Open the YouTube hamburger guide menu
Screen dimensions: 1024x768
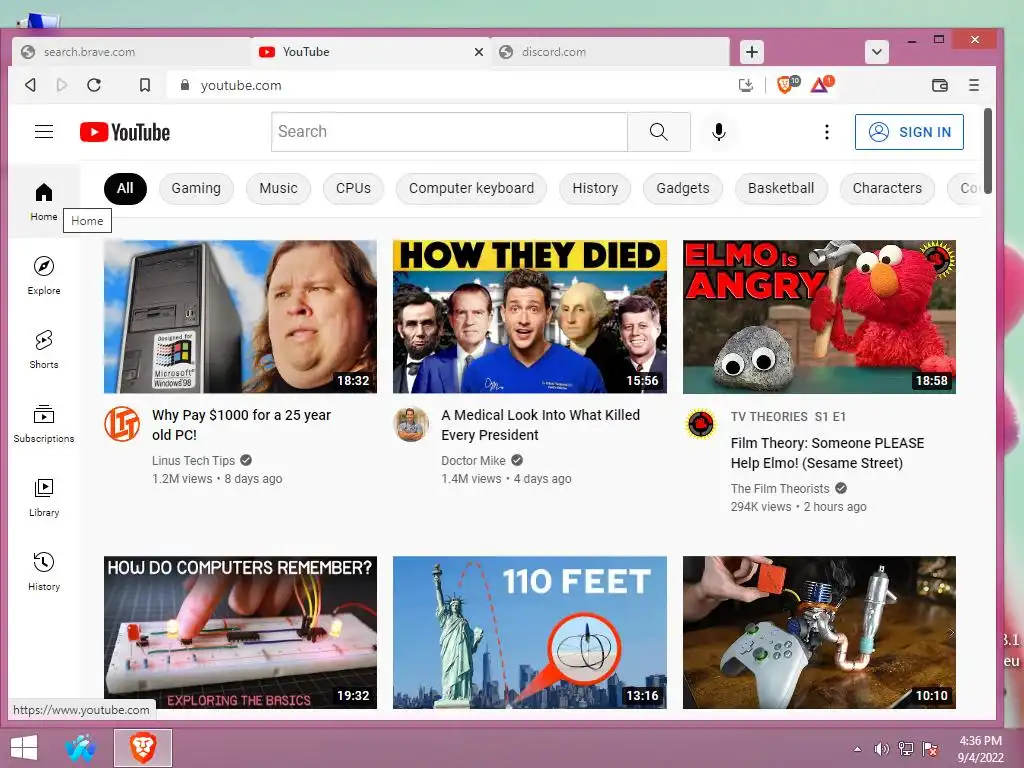(x=44, y=132)
